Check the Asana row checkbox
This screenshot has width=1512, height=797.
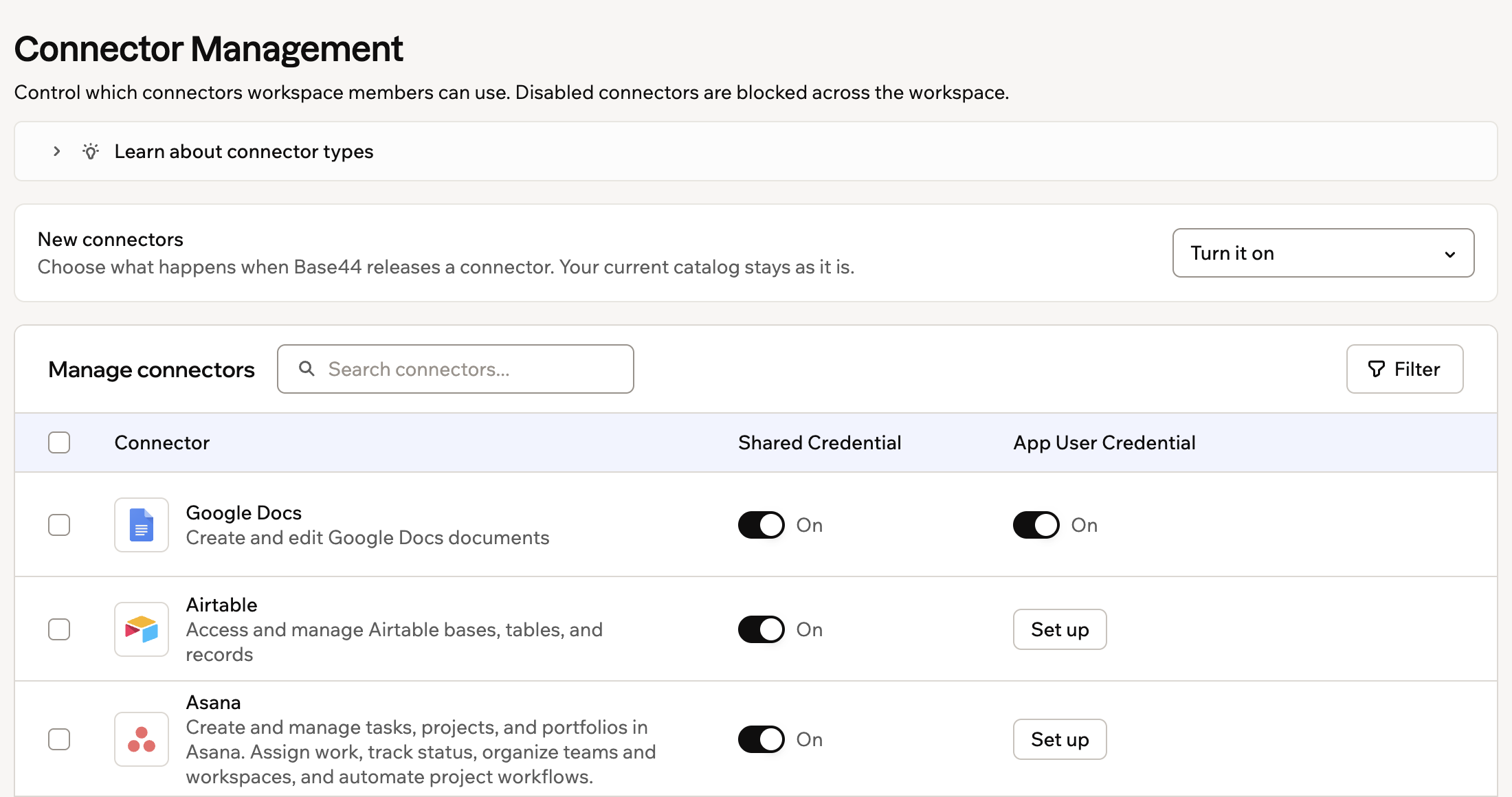tap(59, 739)
